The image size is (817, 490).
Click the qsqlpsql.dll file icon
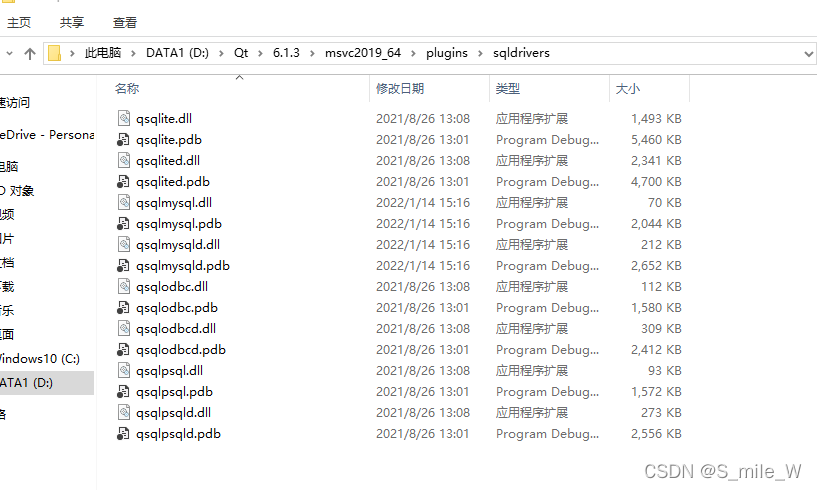(x=123, y=370)
